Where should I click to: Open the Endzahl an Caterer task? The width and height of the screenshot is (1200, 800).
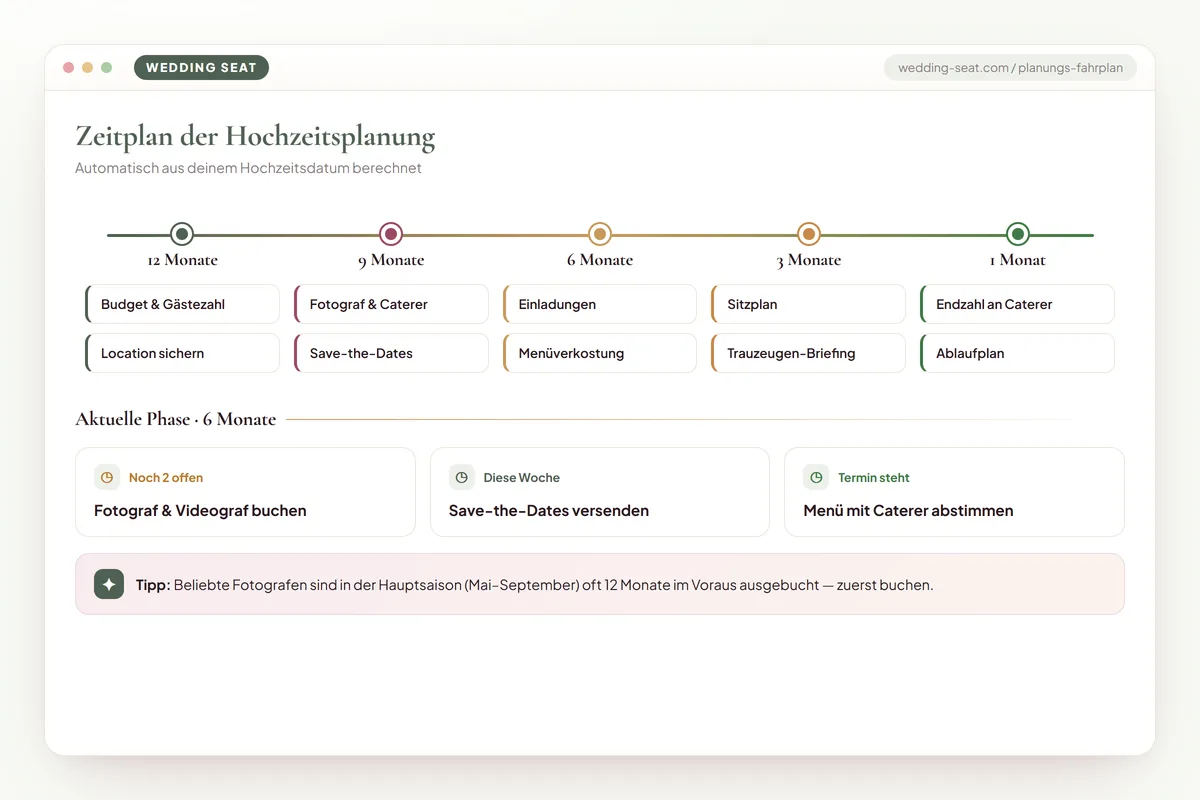pos(1017,304)
